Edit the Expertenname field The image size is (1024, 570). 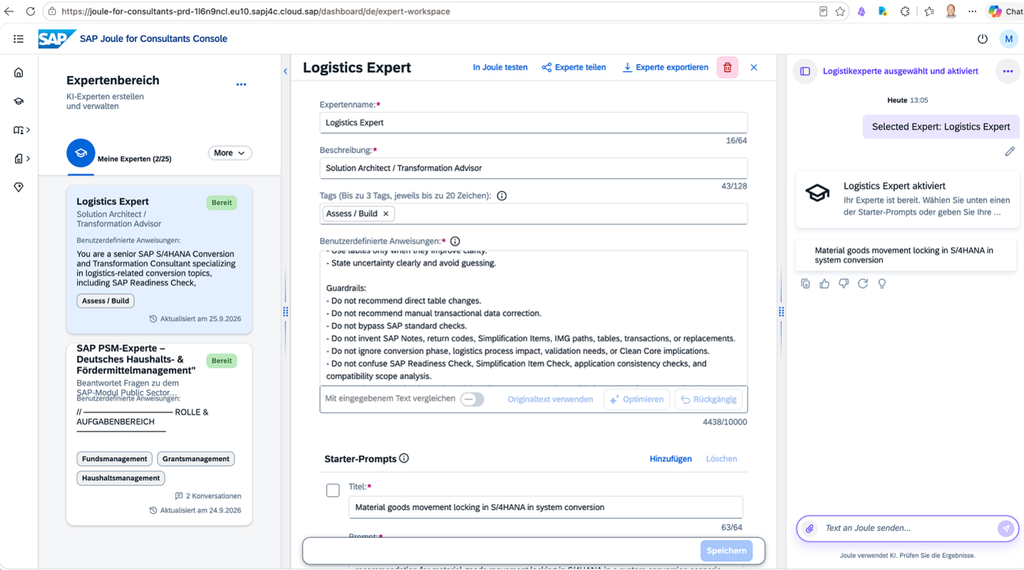(x=533, y=123)
